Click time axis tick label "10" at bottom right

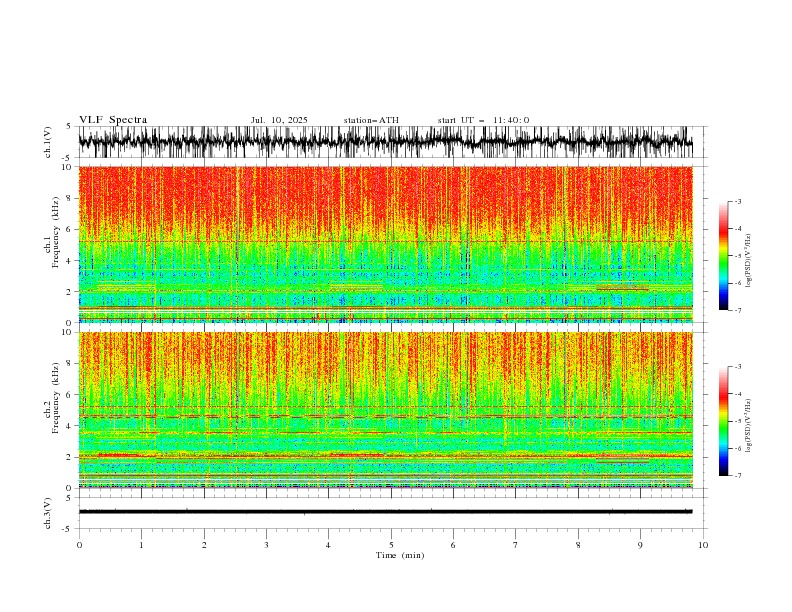703,545
